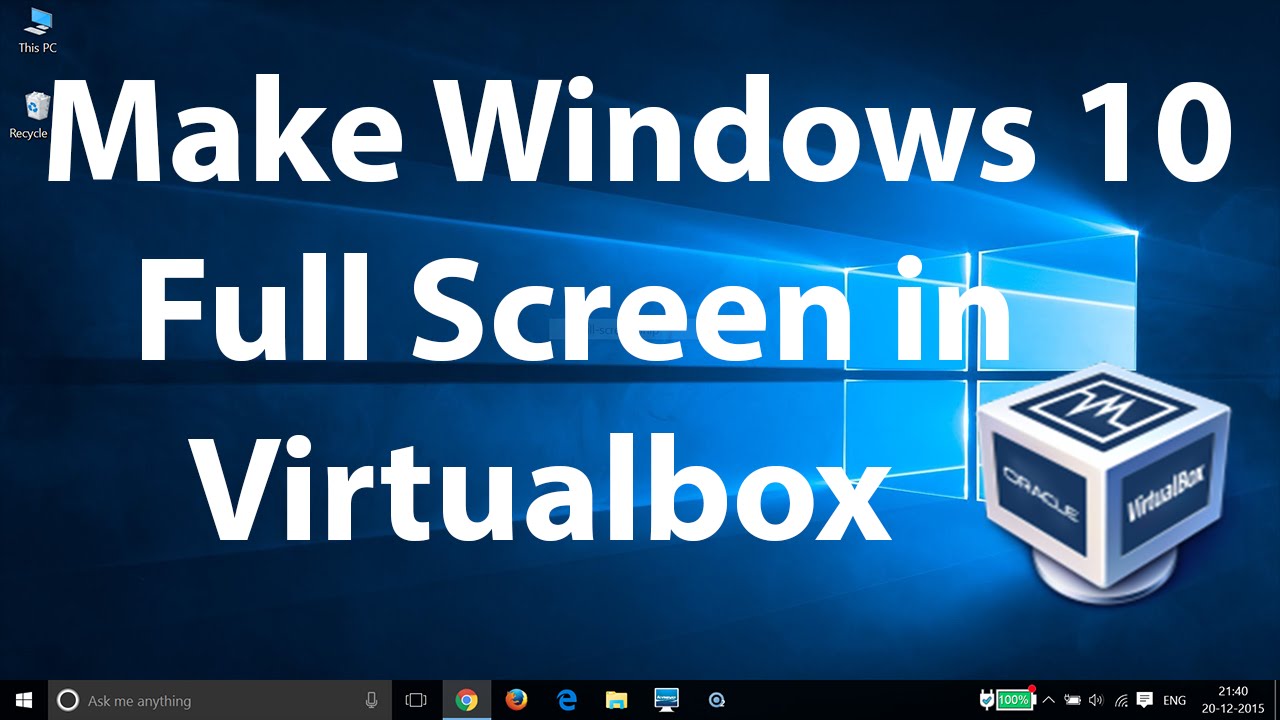Click the battery status tray icon
This screenshot has height=720, width=1280.
[x=1073, y=700]
